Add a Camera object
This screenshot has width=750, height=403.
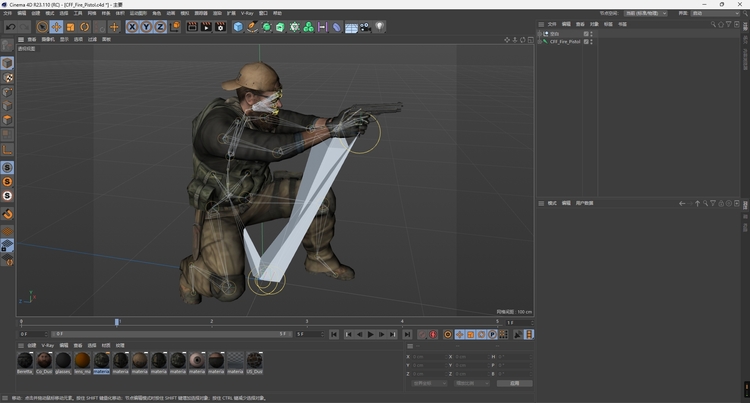pyautogui.click(x=365, y=27)
